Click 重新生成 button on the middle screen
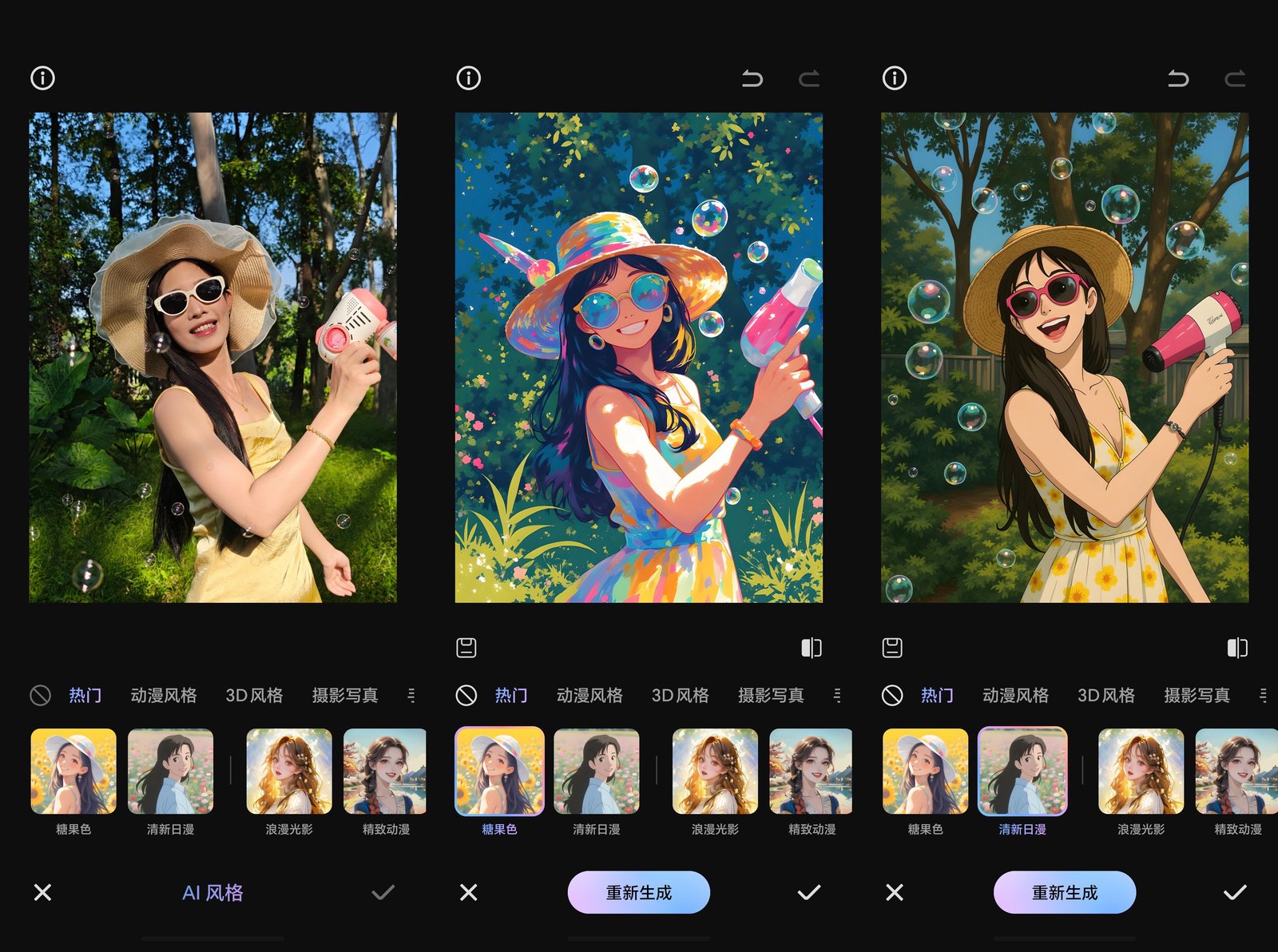The image size is (1278, 952). 639,892
